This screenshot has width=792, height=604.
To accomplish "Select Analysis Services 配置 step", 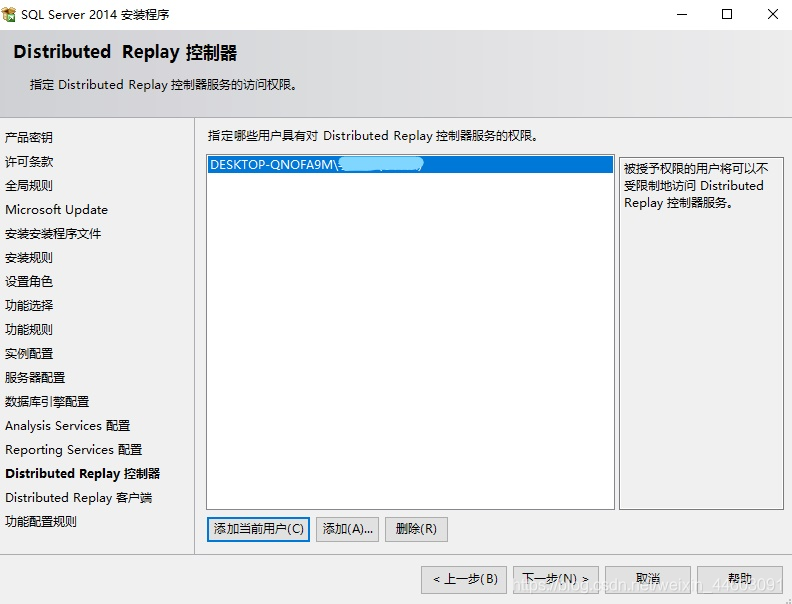I will [x=68, y=426].
